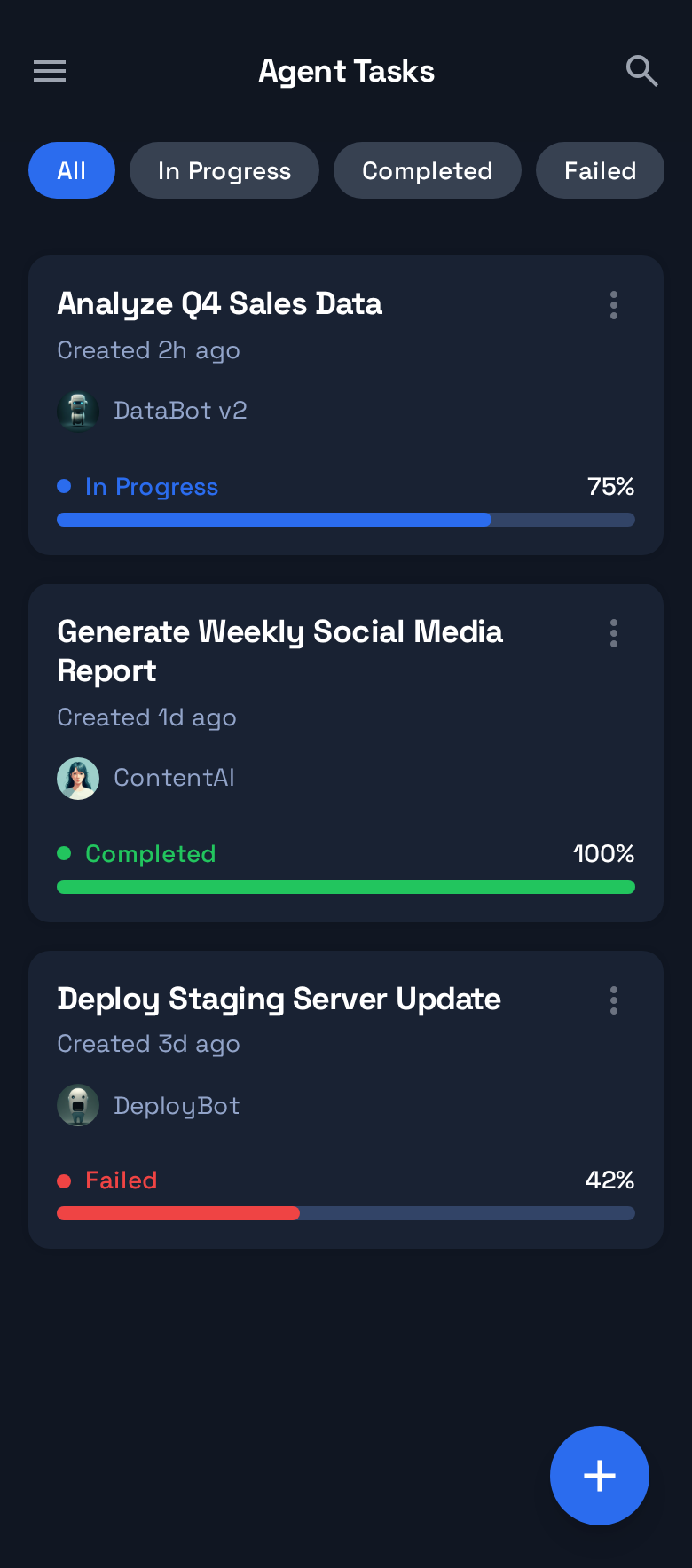This screenshot has height=1568, width=692.
Task: Switch to the Failed filter tab
Action: click(600, 170)
